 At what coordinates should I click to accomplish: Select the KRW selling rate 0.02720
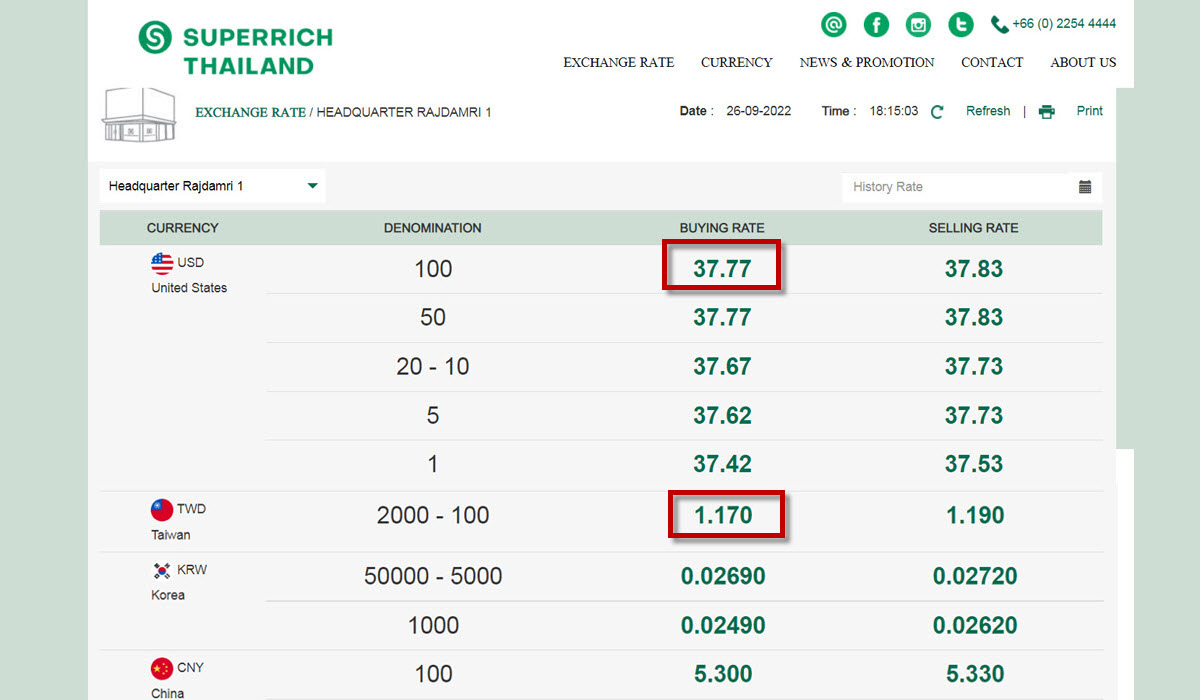pyautogui.click(x=975, y=577)
